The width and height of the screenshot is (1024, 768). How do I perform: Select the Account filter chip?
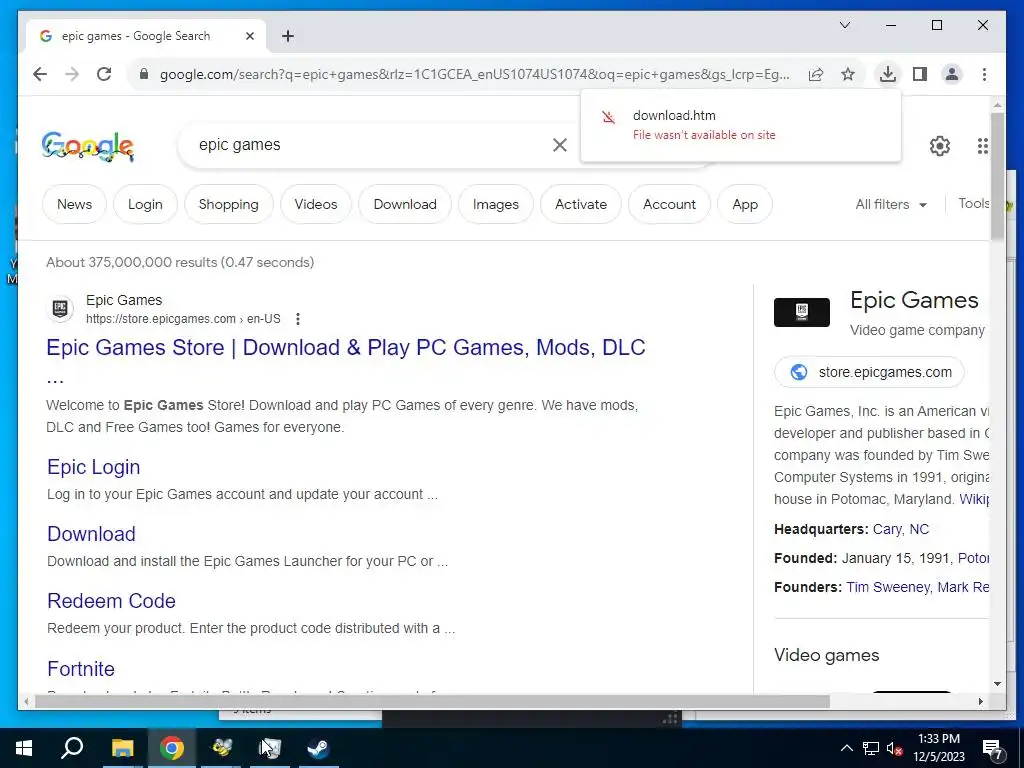click(x=669, y=204)
